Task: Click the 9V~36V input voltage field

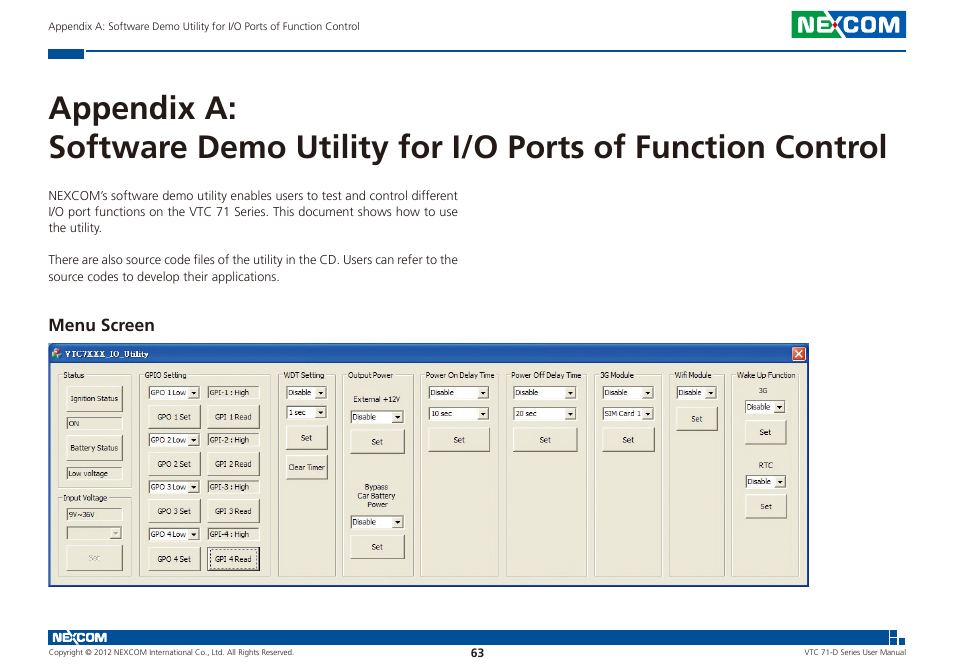Action: [94, 514]
